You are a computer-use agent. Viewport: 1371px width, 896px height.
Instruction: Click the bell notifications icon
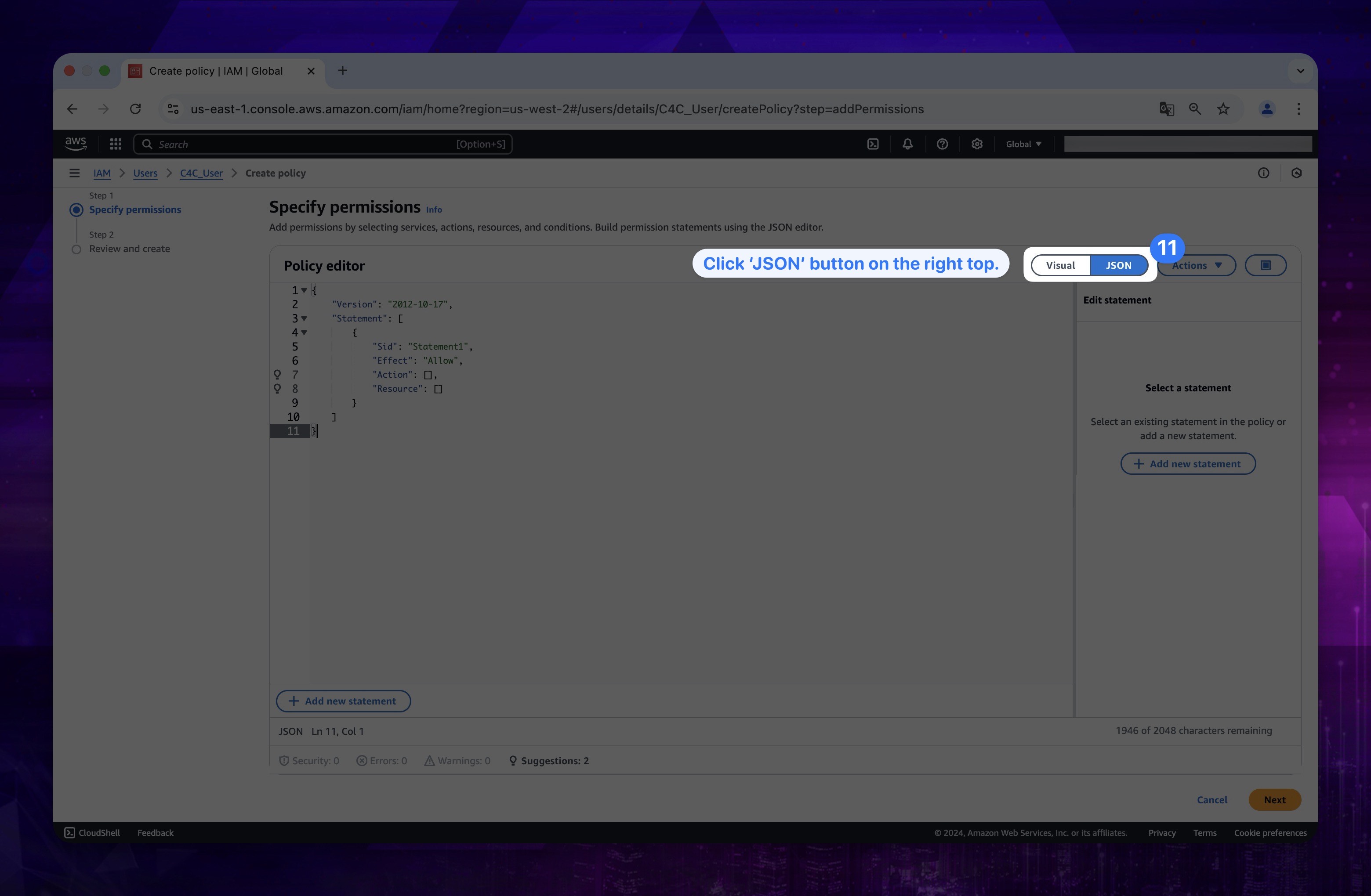(907, 144)
